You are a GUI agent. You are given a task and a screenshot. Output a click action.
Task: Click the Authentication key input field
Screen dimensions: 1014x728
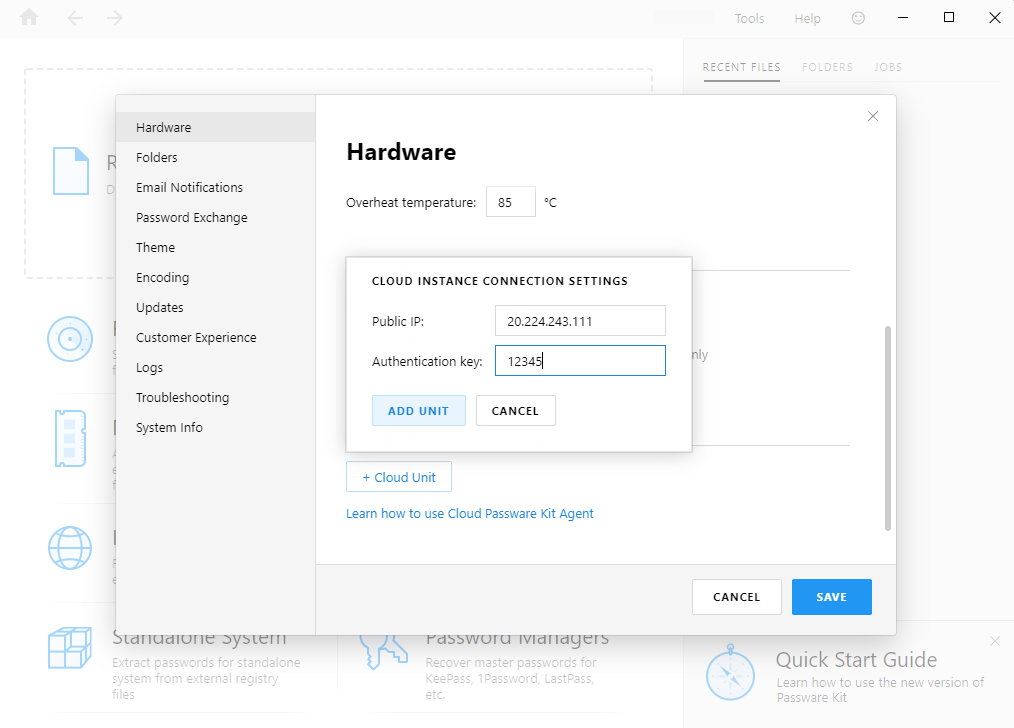coord(580,361)
